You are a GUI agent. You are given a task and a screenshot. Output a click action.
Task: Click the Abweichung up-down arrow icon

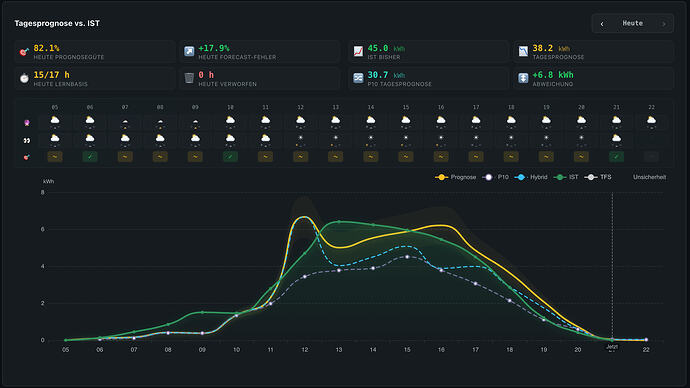[523, 78]
